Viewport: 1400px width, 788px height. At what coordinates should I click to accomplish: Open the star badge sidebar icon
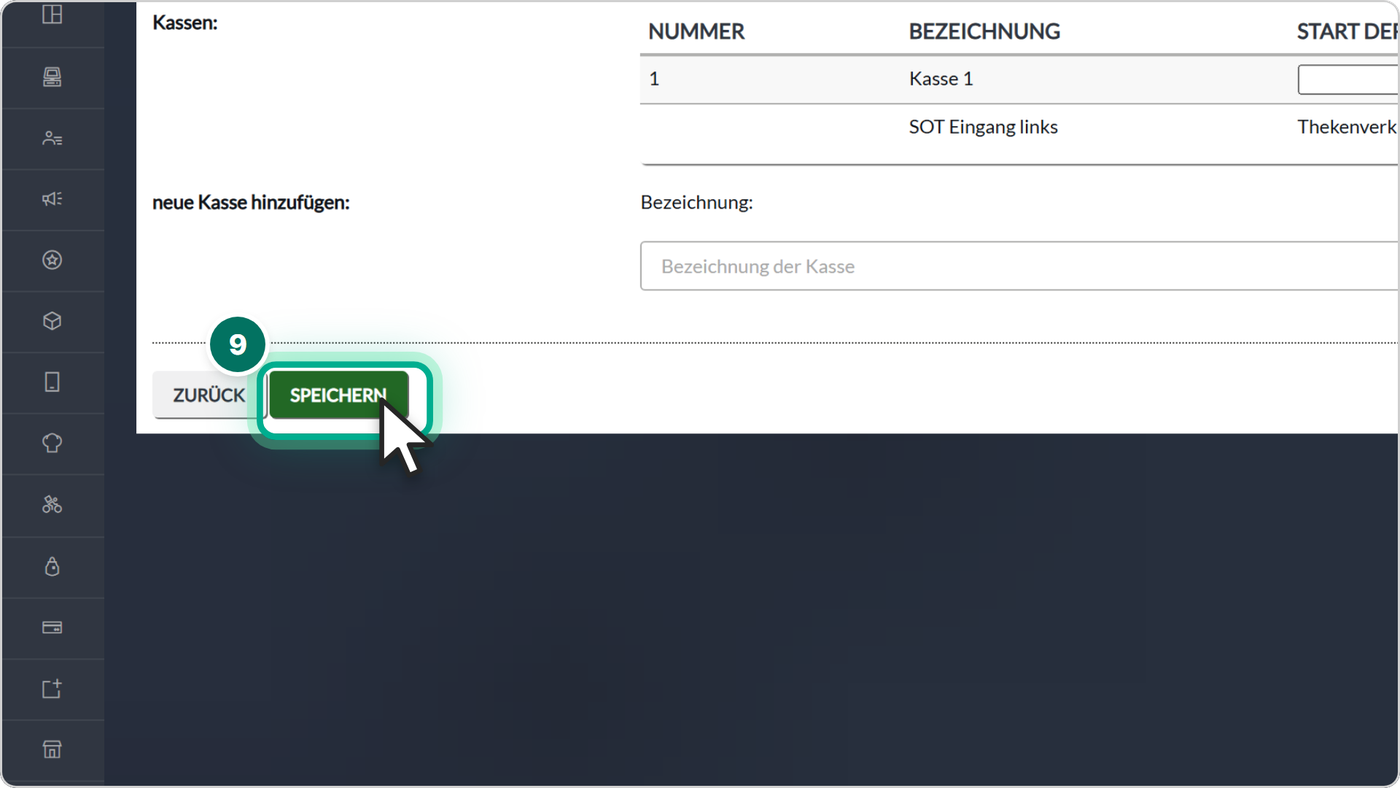[x=52, y=260]
